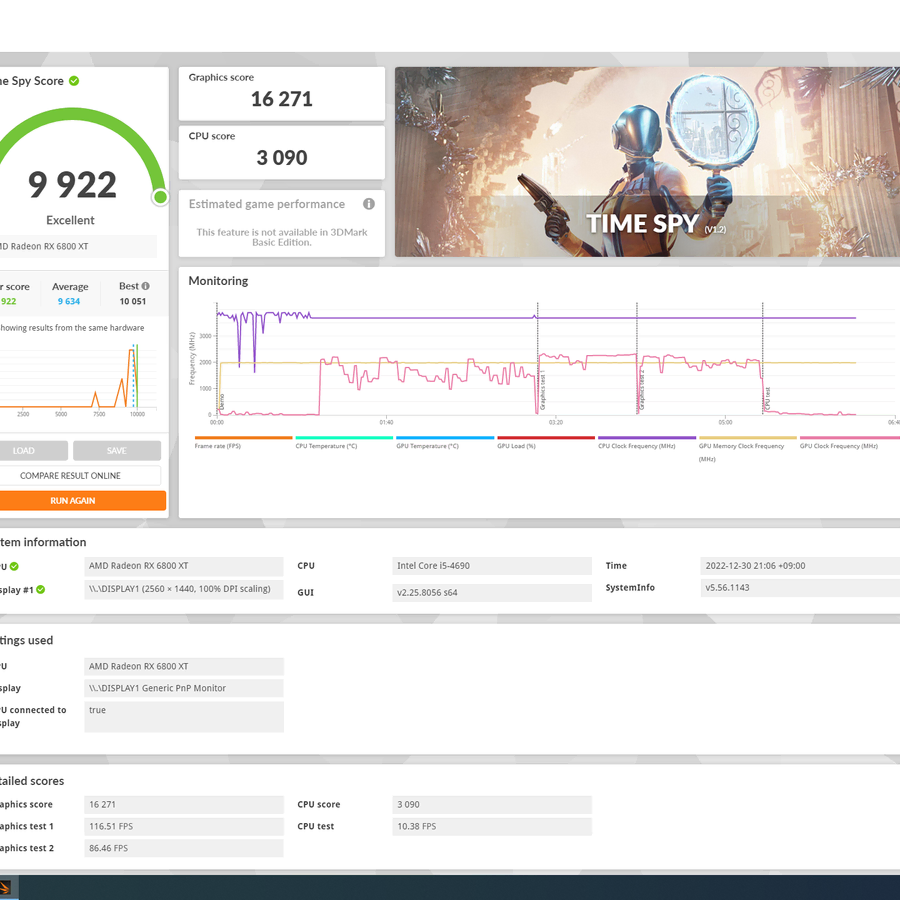Screen dimensions: 900x900
Task: Click the SystemInfo version v5.56.1143
Action: coord(800,588)
